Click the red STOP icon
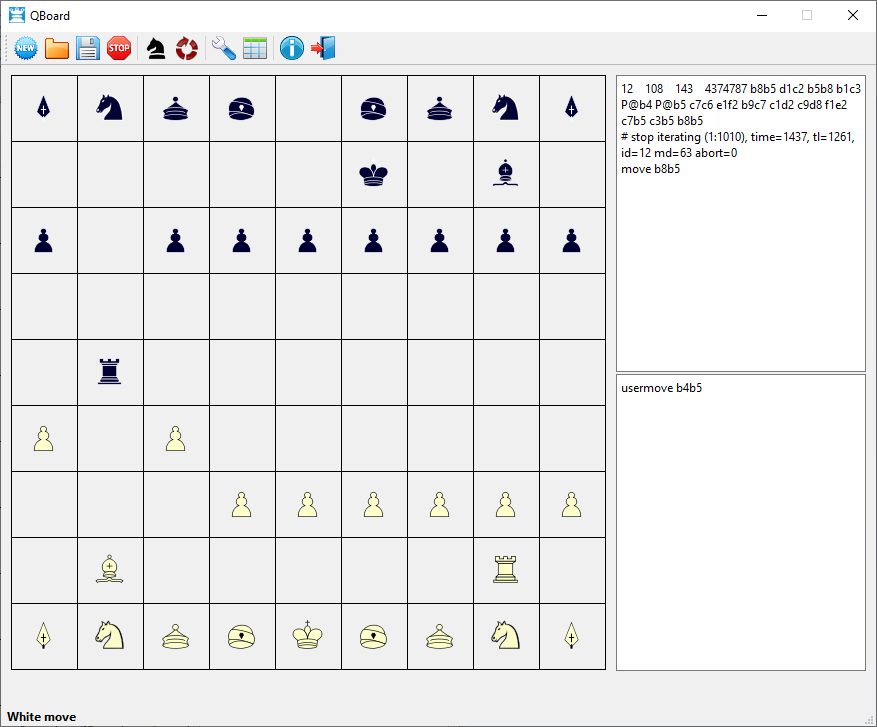 (x=119, y=48)
